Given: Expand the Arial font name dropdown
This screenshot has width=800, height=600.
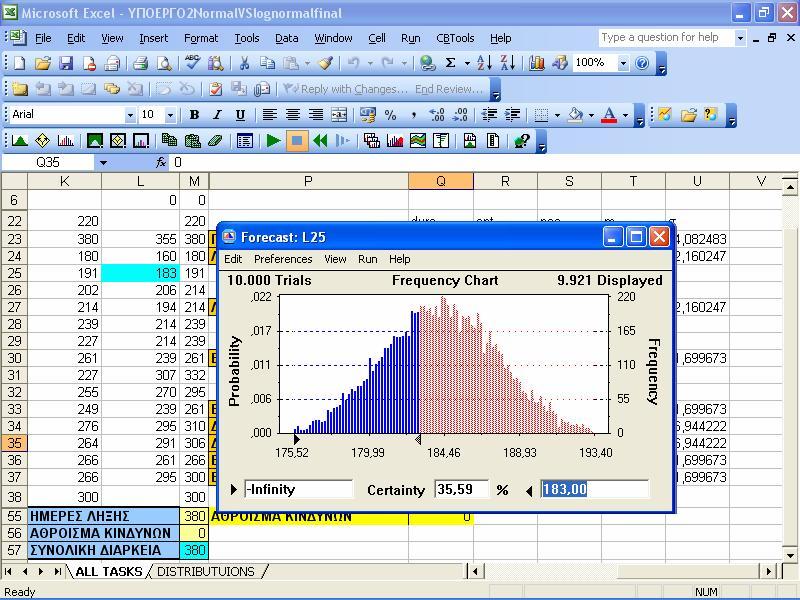Looking at the screenshot, I should click(130, 115).
